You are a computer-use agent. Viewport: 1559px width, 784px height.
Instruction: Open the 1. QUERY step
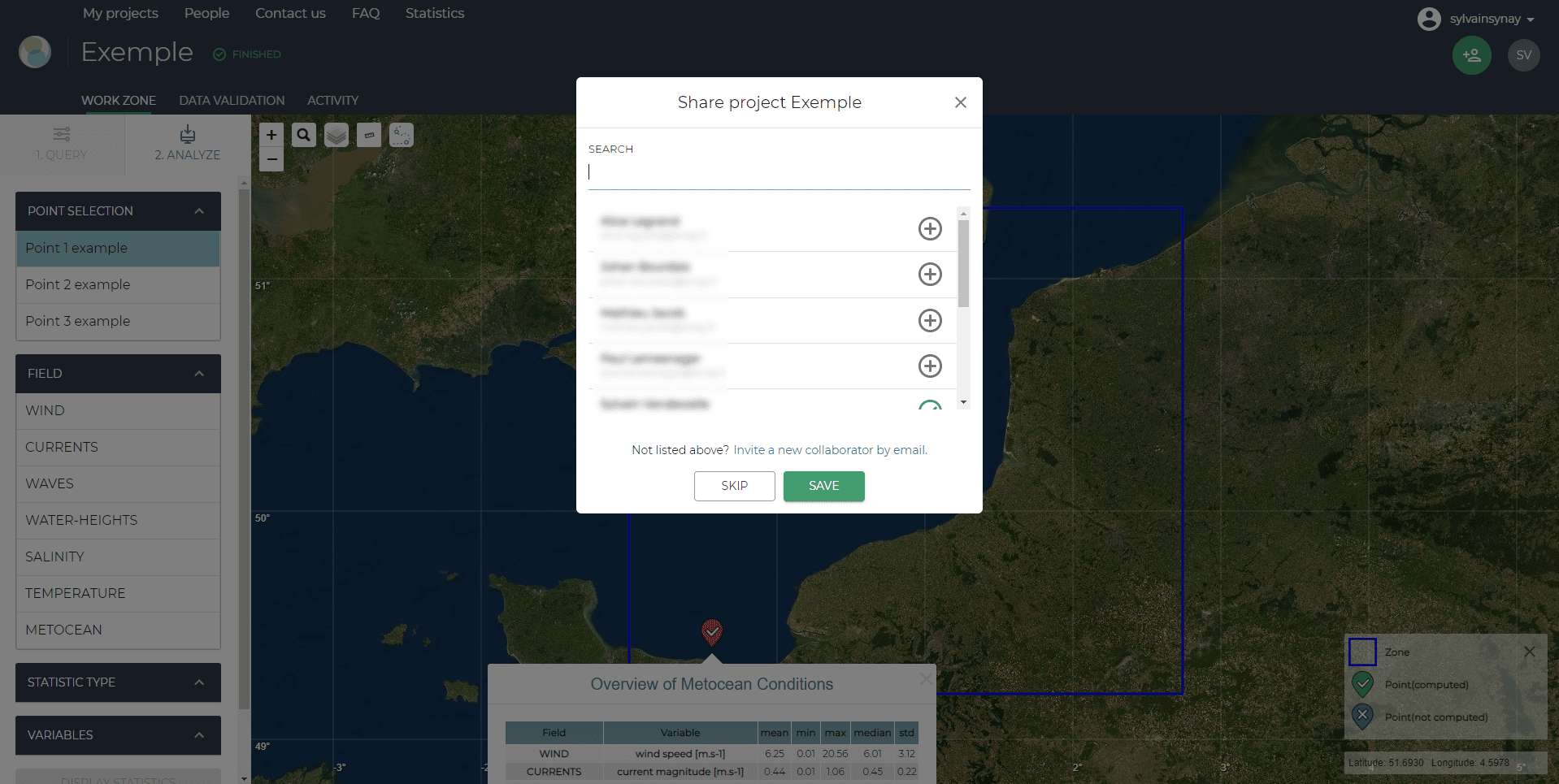coord(62,144)
